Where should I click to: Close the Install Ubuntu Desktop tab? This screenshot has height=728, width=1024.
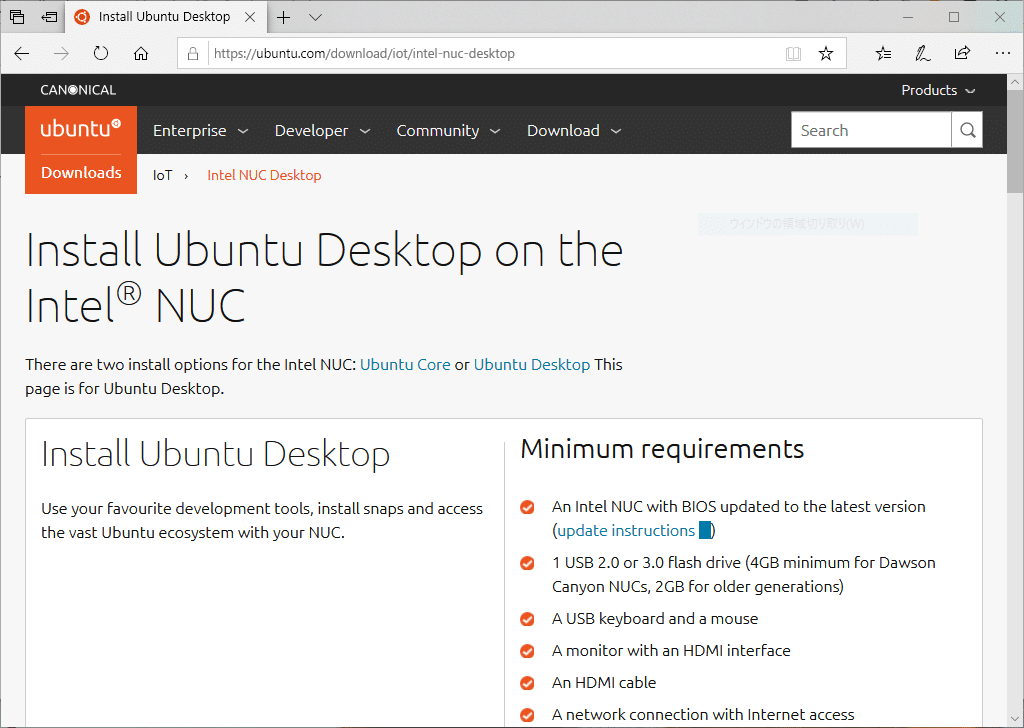[250, 17]
